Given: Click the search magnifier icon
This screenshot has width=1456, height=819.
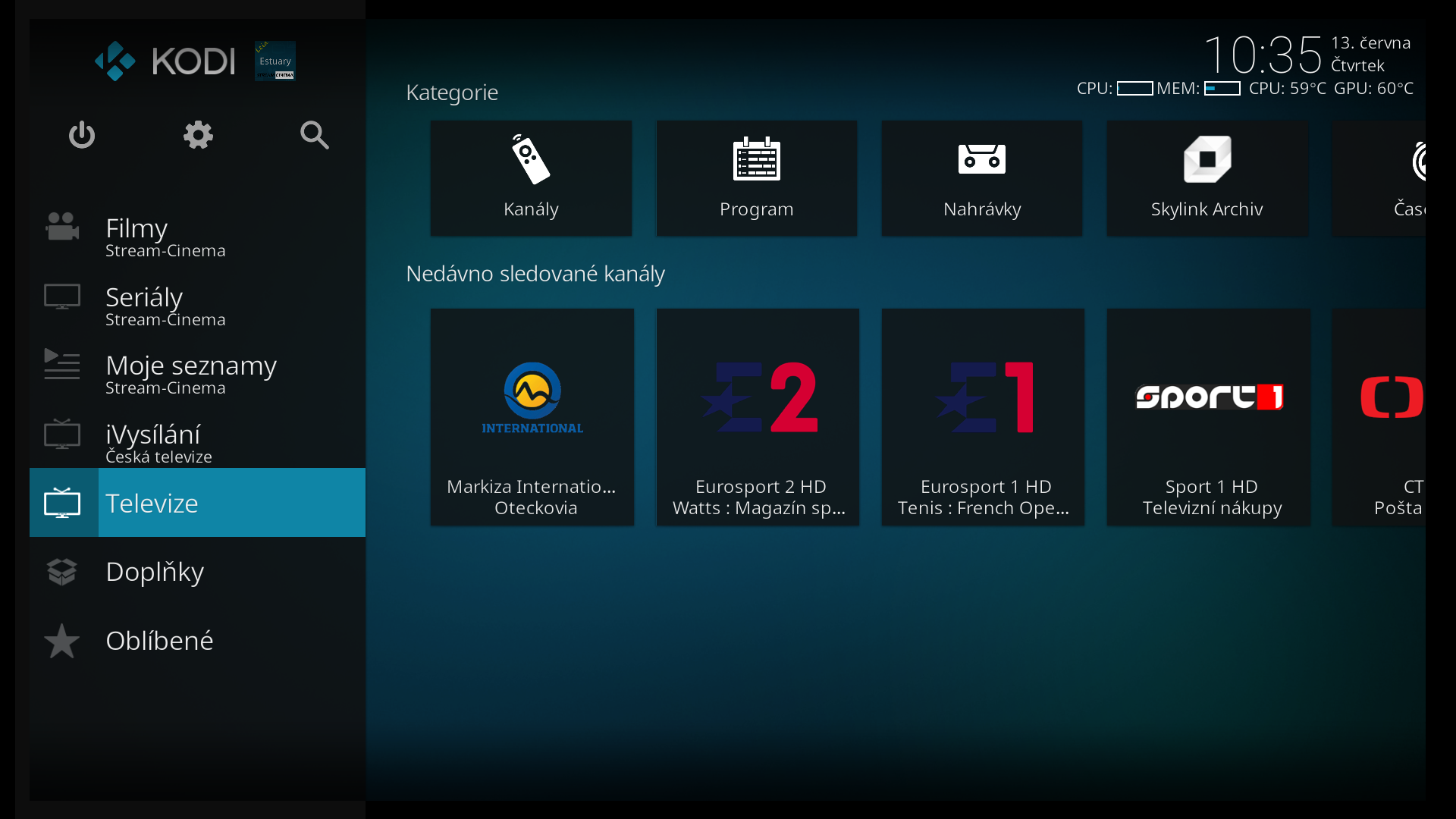Looking at the screenshot, I should pyautogui.click(x=314, y=135).
